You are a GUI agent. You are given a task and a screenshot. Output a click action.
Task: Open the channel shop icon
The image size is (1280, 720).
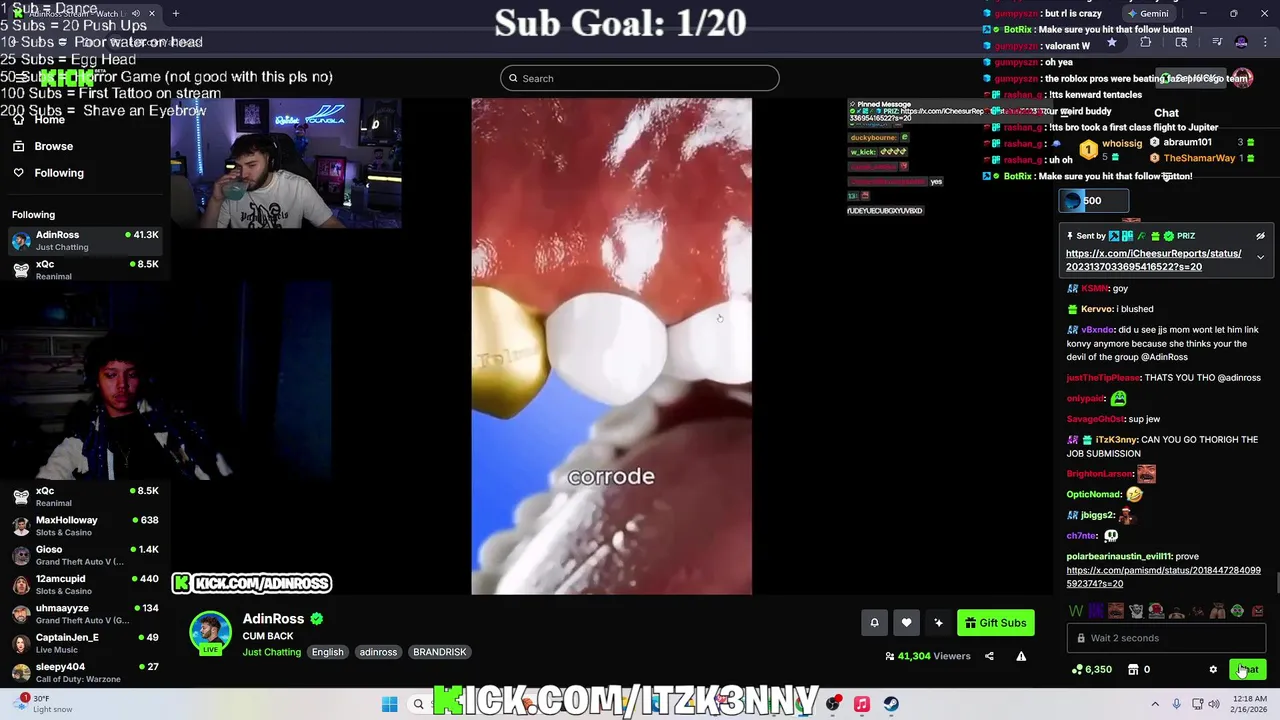pyautogui.click(x=1133, y=670)
